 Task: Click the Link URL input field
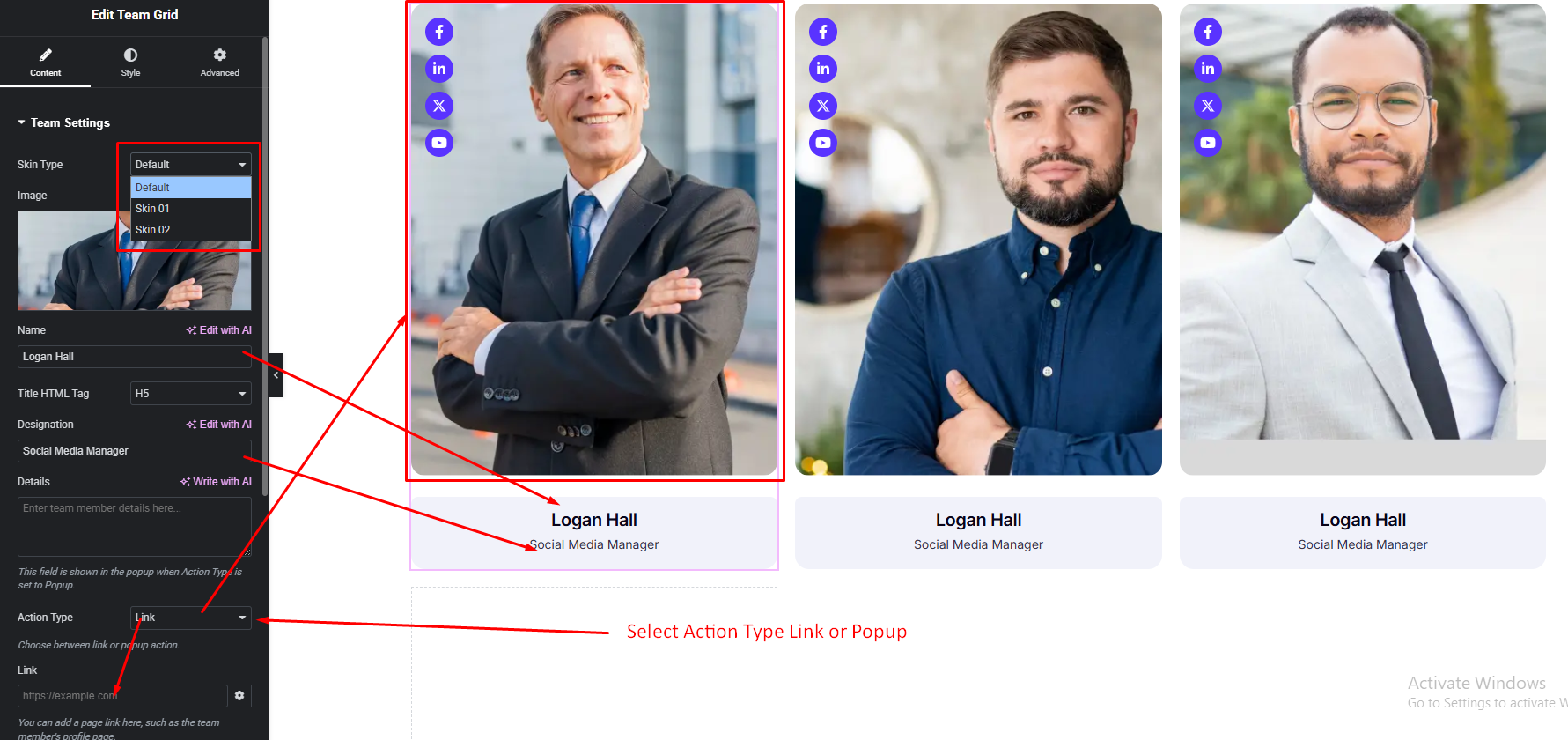(122, 696)
